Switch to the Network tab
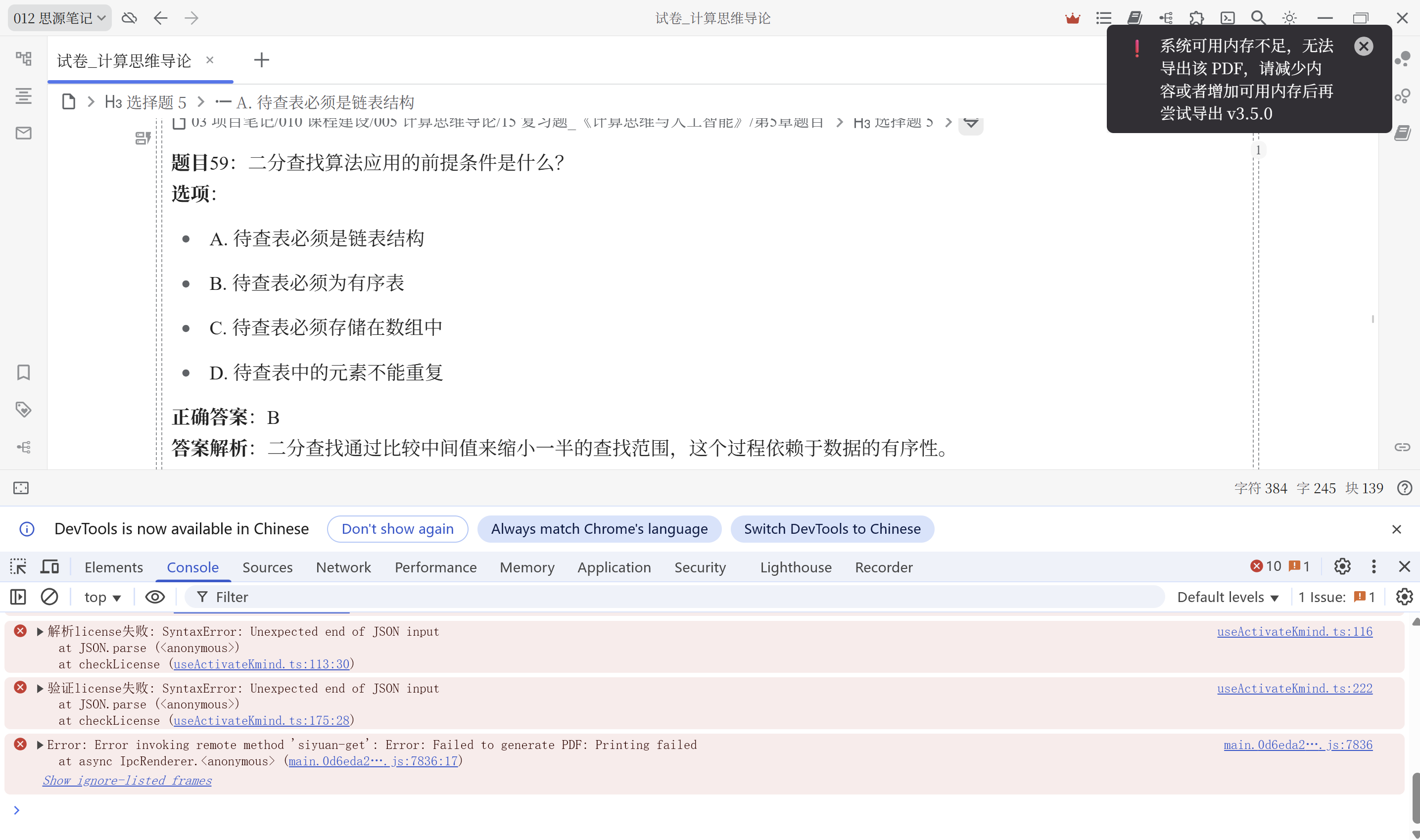This screenshot has height=840, width=1420. point(343,567)
